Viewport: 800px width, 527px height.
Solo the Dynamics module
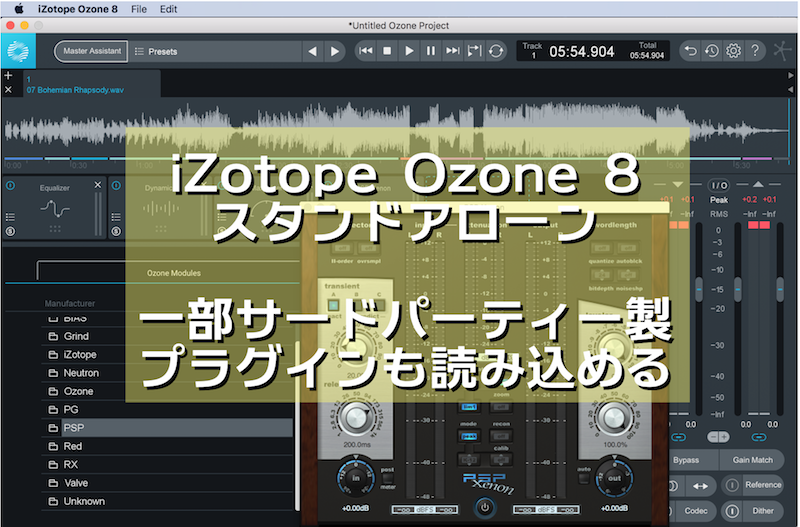click(x=116, y=231)
